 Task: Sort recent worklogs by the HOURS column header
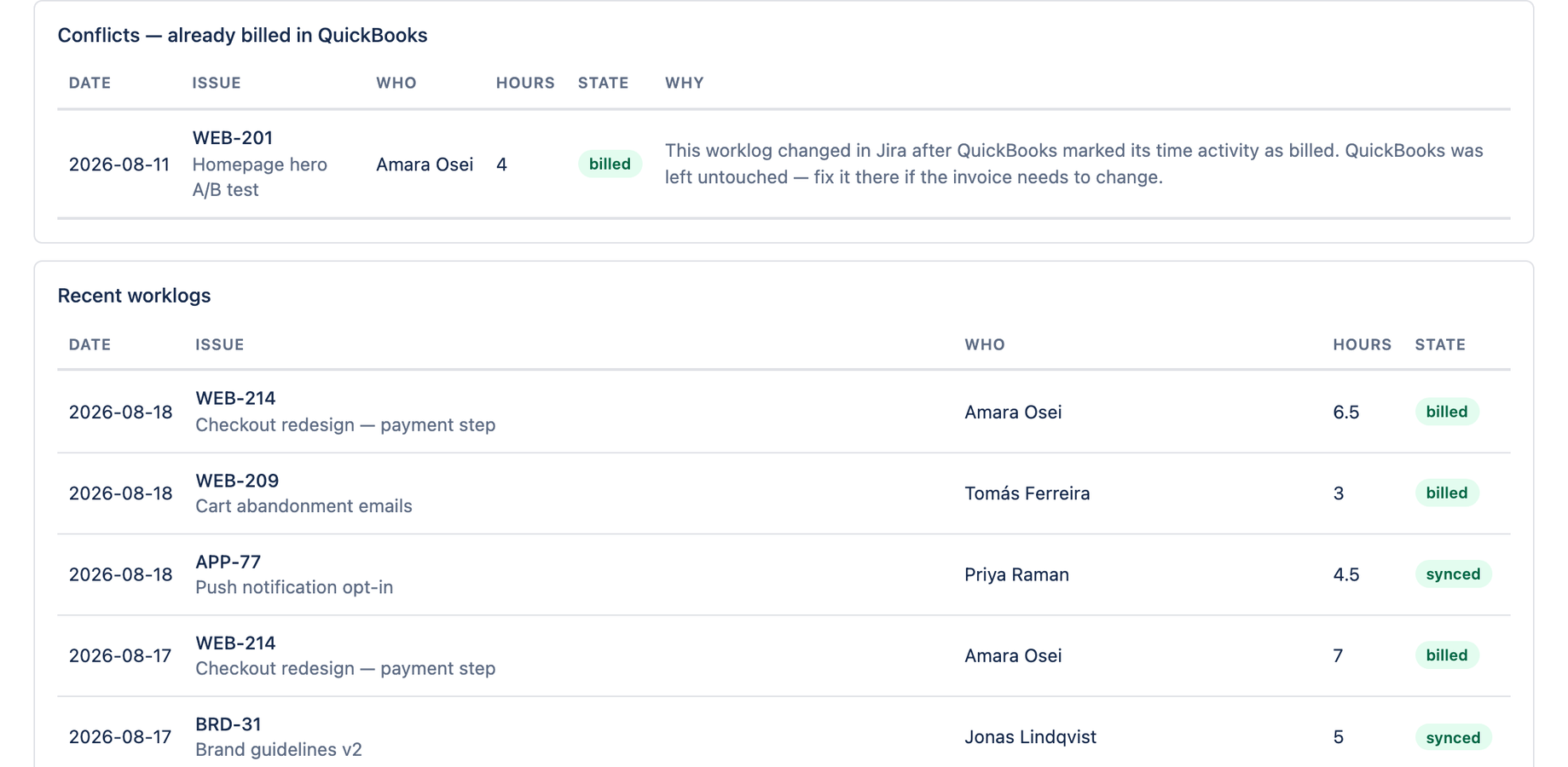[x=1362, y=344]
